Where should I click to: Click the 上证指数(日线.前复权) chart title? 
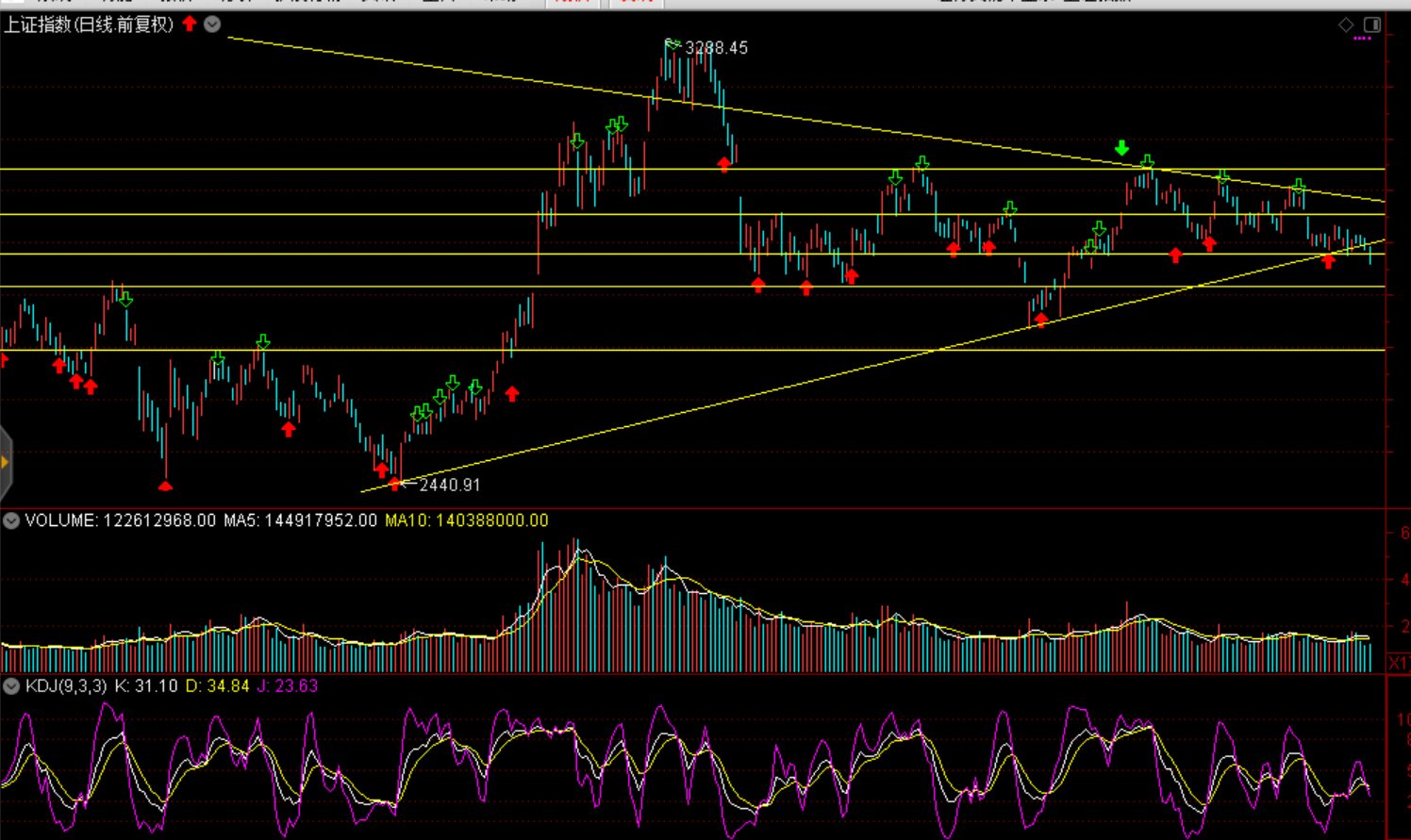89,25
